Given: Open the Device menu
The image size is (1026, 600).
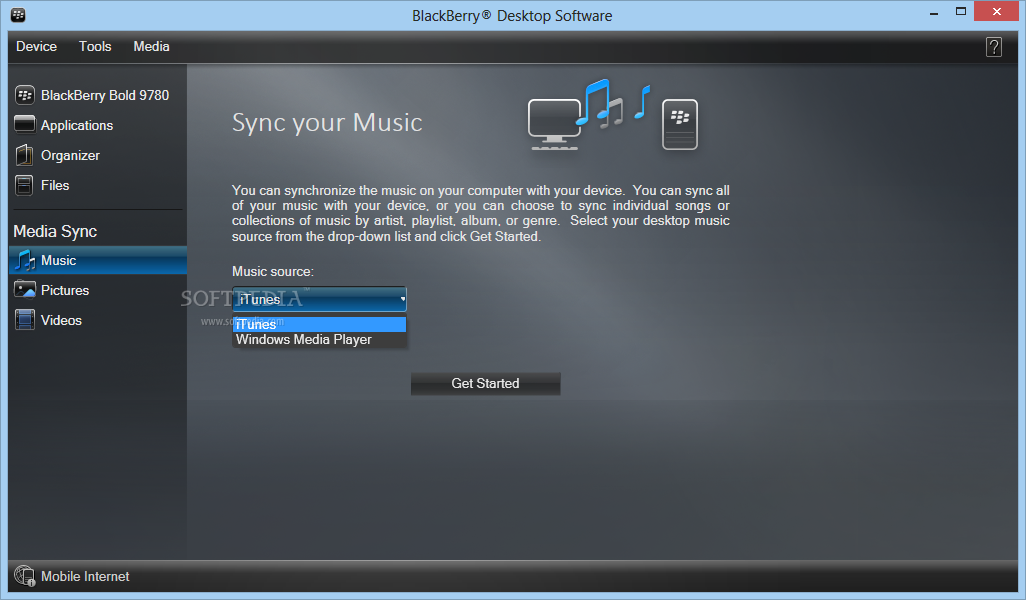Looking at the screenshot, I should coord(37,46).
